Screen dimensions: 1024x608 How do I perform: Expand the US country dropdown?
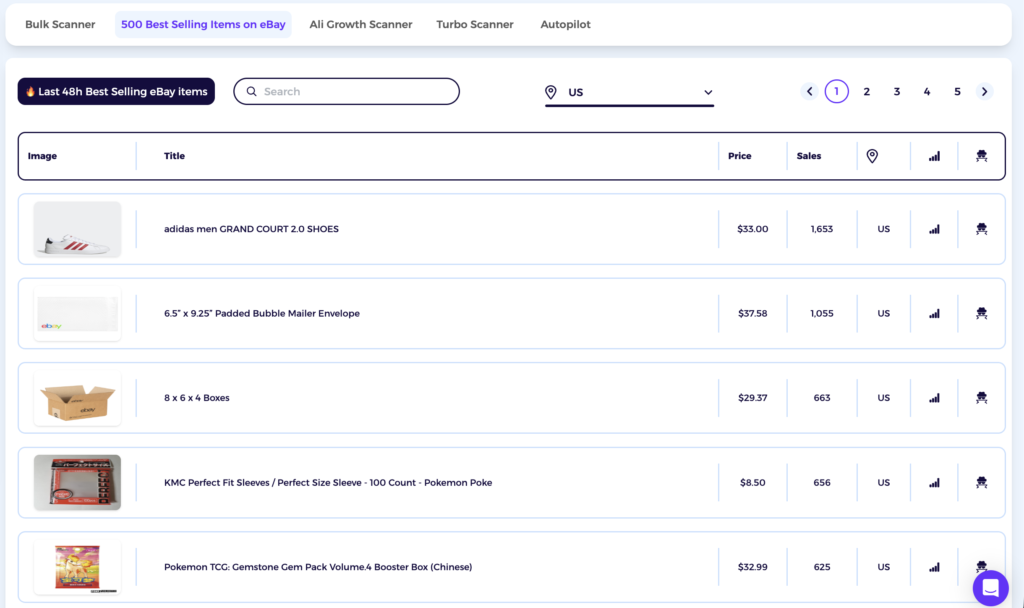click(x=630, y=93)
